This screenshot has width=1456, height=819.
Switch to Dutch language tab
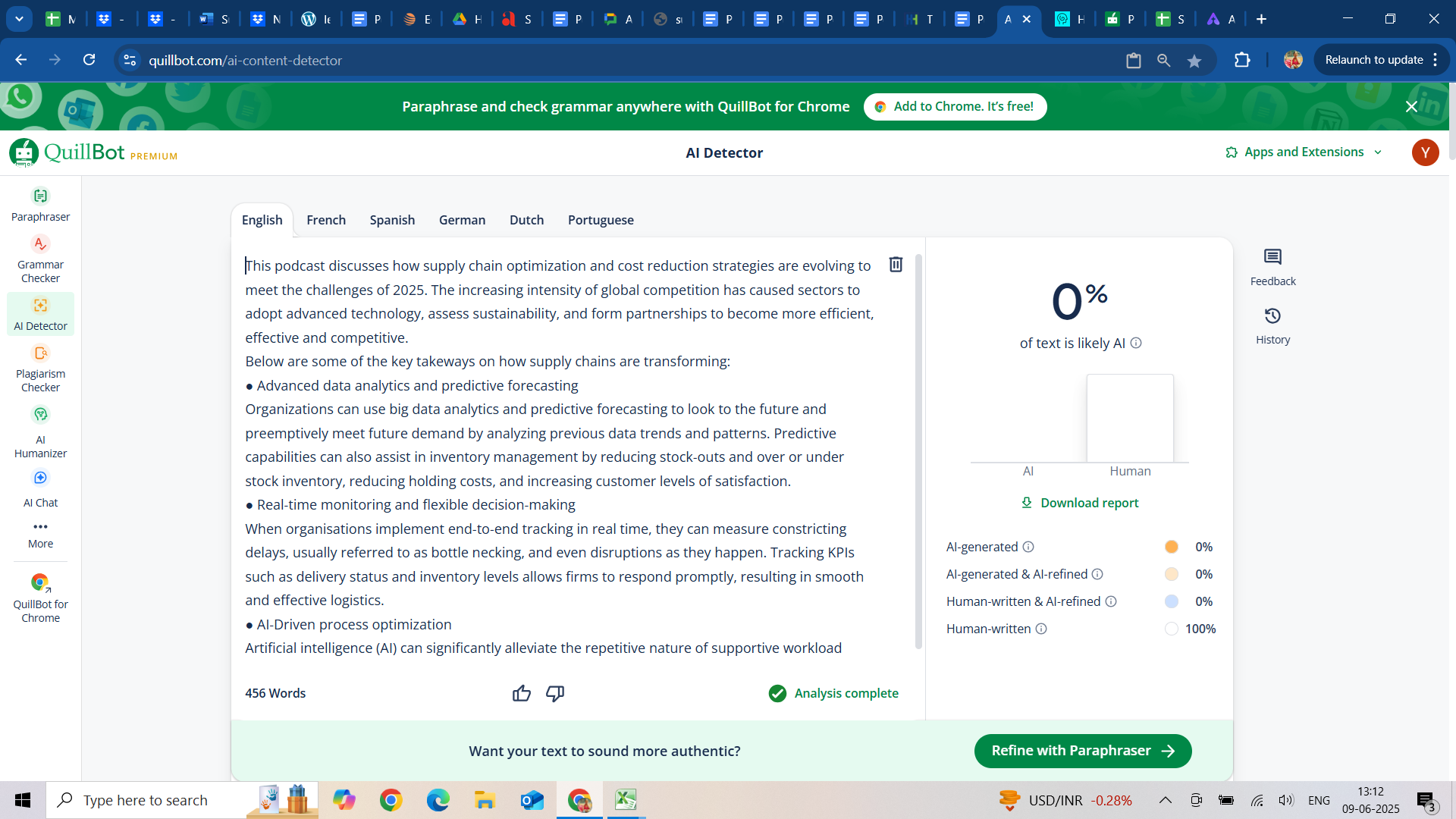pyautogui.click(x=526, y=220)
